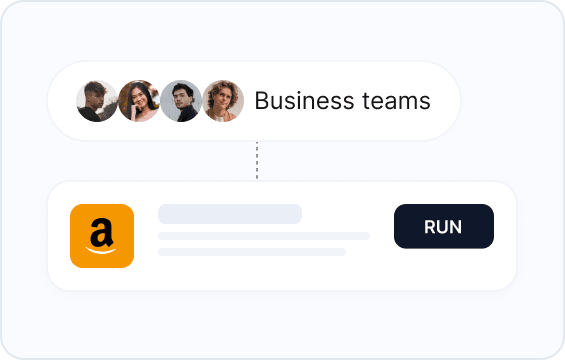Click the word 'teams' in the pill
This screenshot has height=360, width=565.
tap(396, 101)
